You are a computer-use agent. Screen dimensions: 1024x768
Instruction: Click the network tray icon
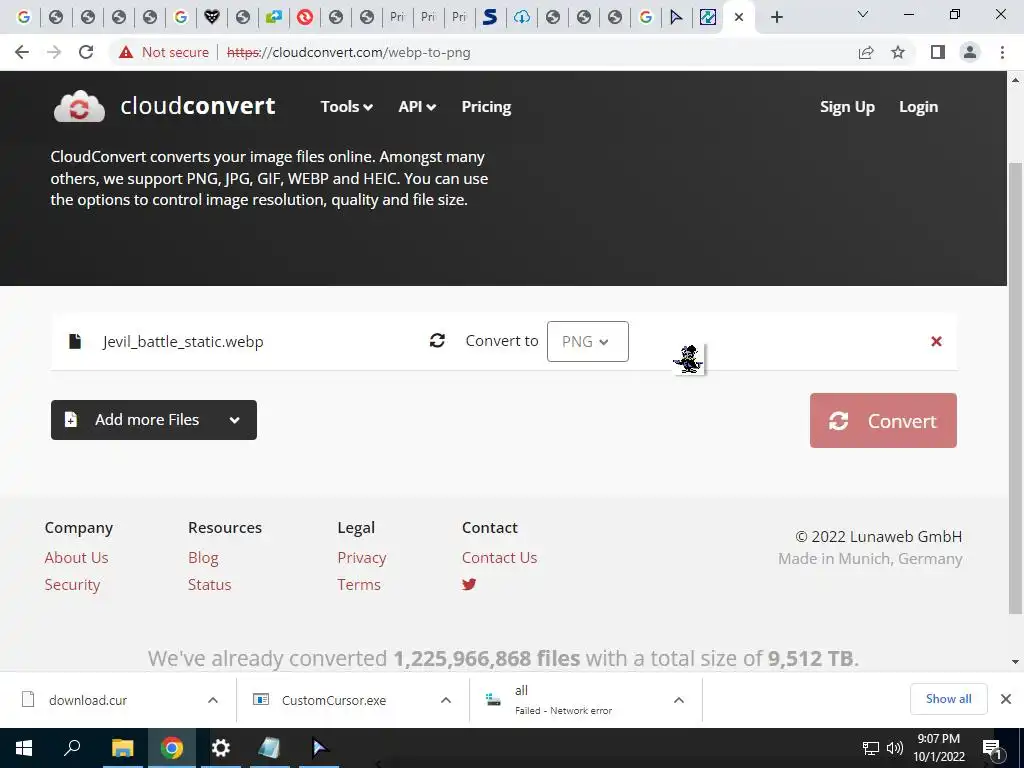pos(871,748)
